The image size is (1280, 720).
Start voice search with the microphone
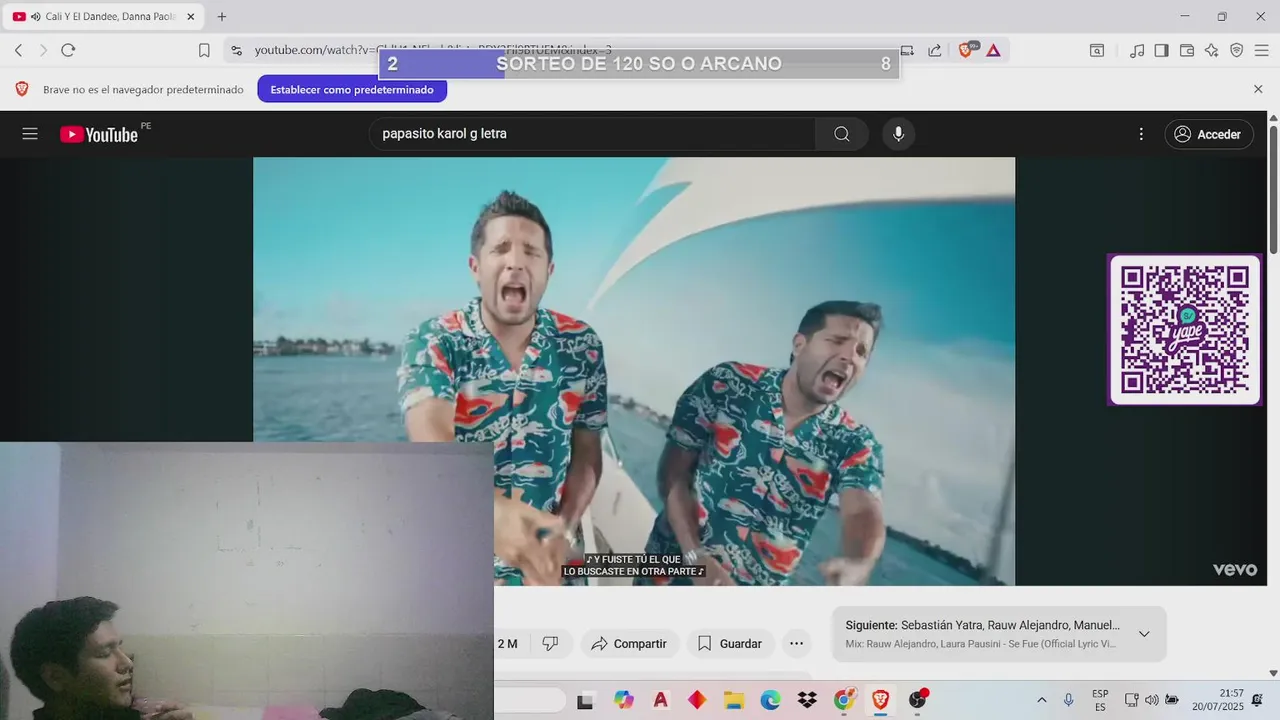coord(898,134)
